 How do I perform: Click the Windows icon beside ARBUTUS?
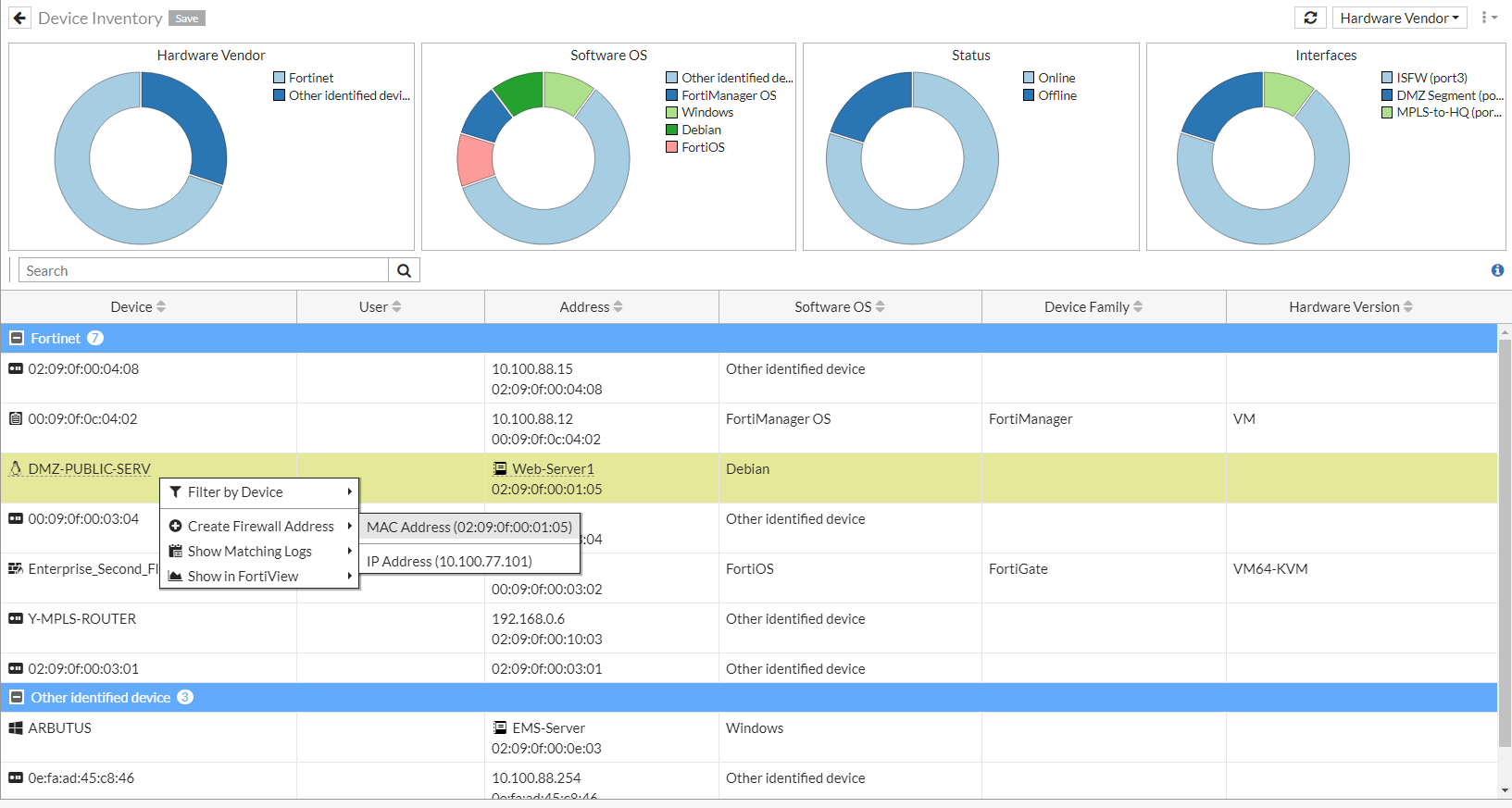[16, 728]
